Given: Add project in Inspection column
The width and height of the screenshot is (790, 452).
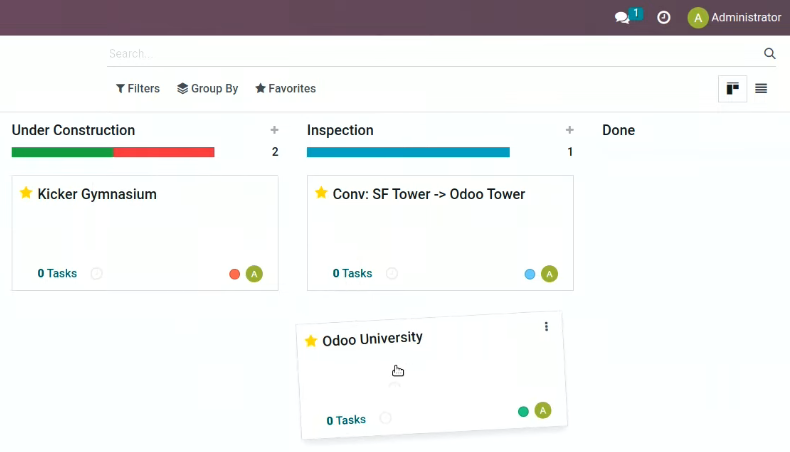Looking at the screenshot, I should pos(569,130).
